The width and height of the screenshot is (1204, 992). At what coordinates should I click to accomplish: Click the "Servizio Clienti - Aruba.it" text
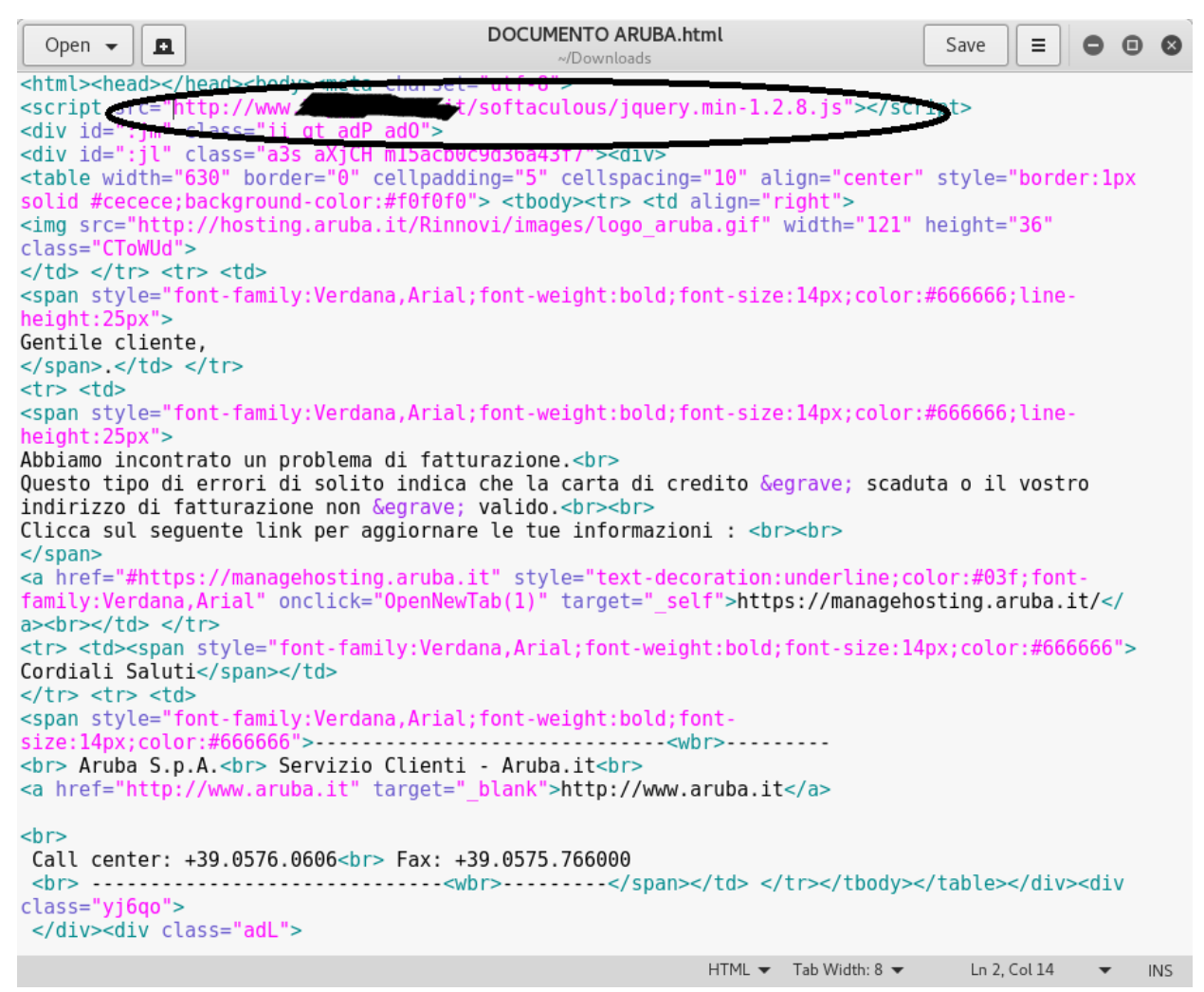(437, 765)
